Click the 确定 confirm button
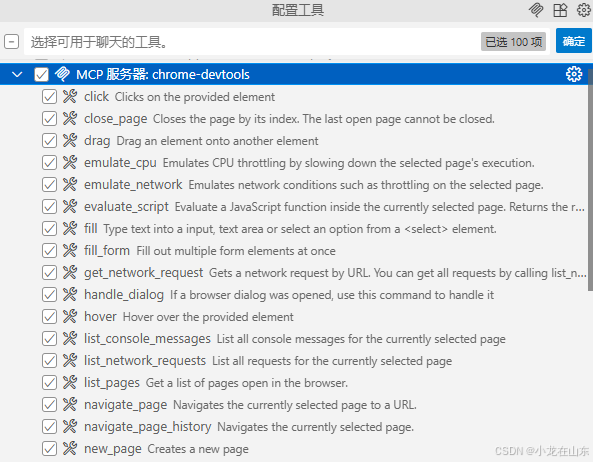 [x=573, y=41]
